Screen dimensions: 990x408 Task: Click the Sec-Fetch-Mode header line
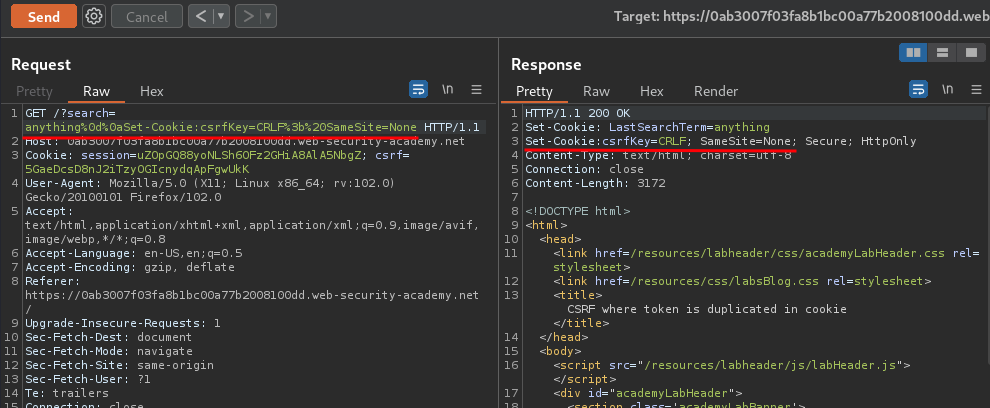click(109, 351)
